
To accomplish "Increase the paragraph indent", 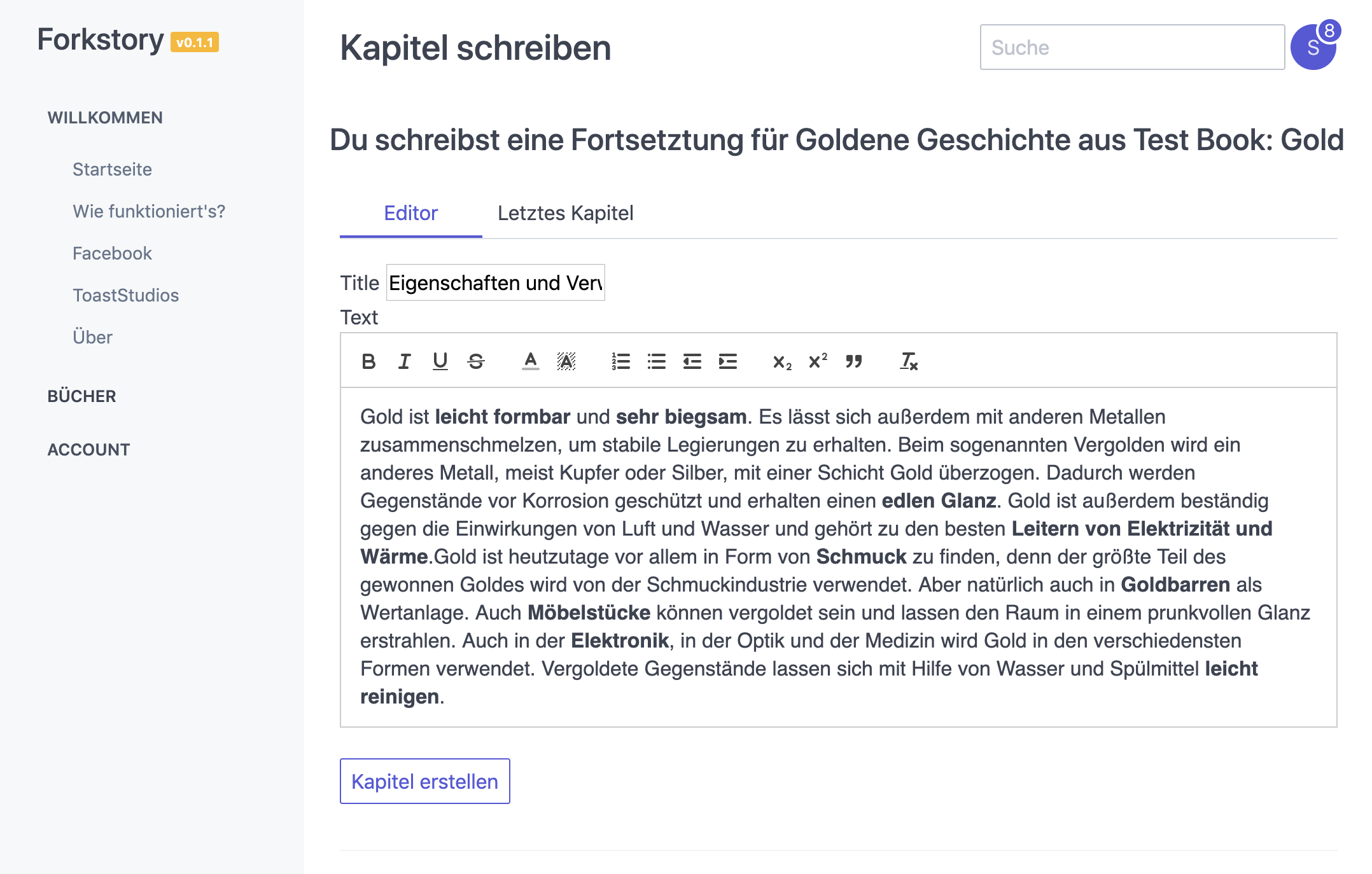I will (x=727, y=361).
